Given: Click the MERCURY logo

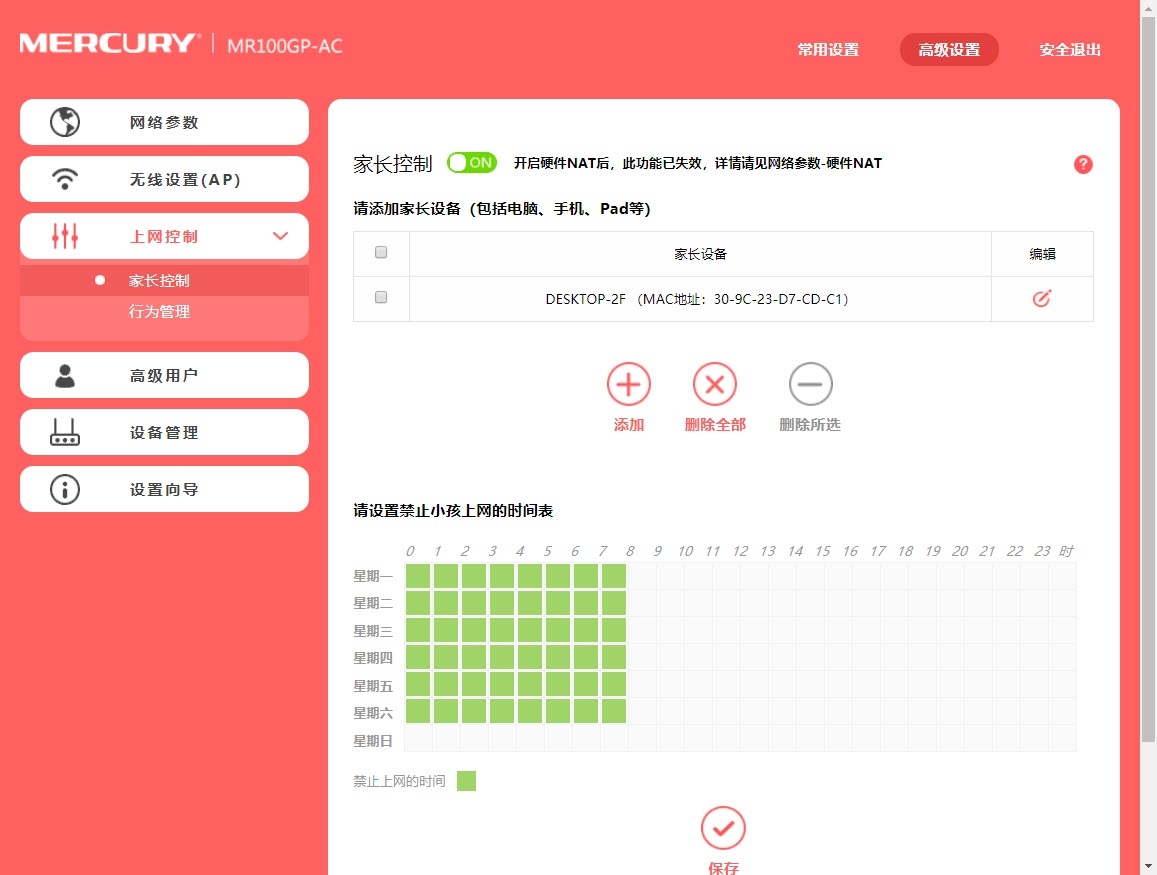Looking at the screenshot, I should point(109,44).
